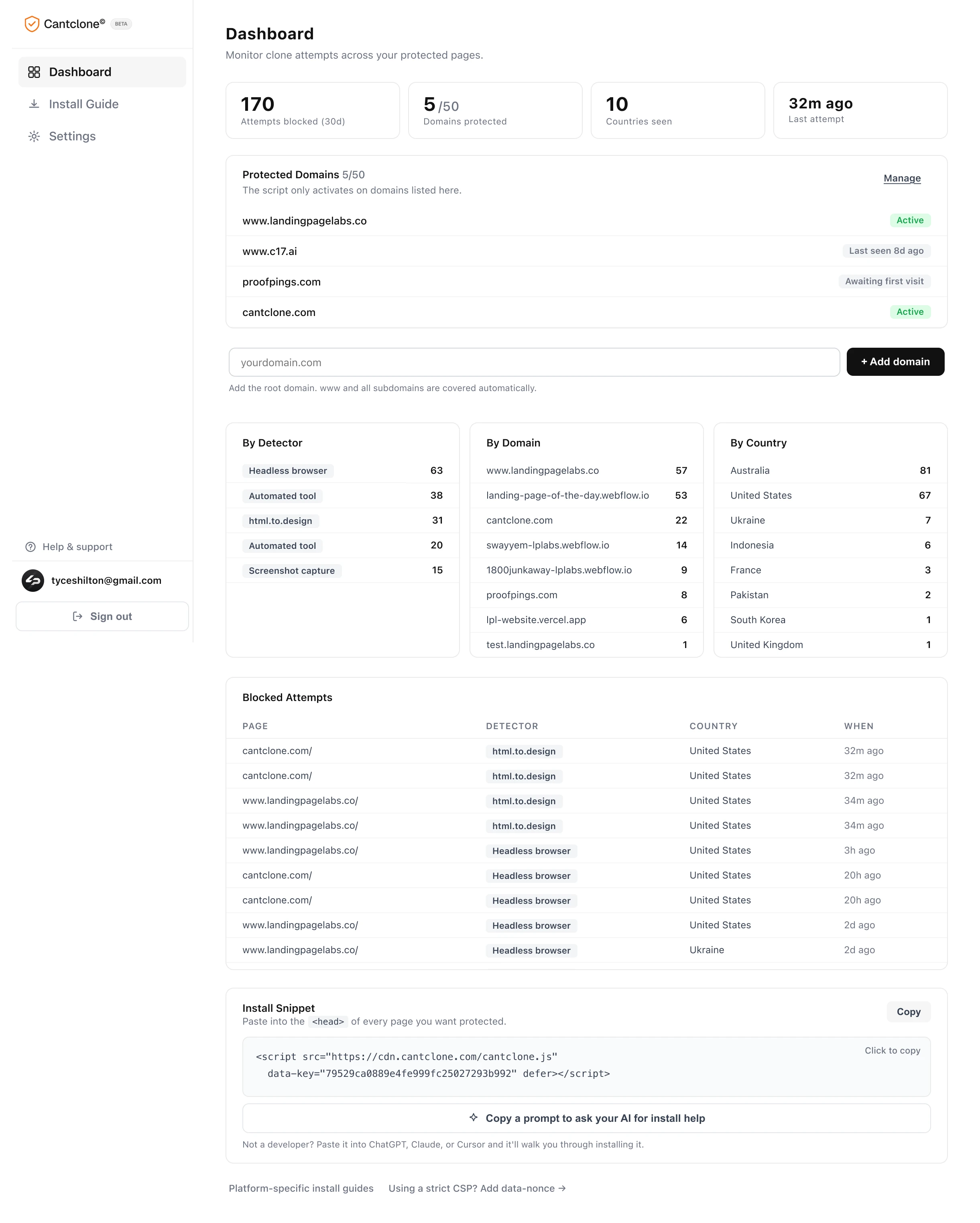The image size is (980, 1223).
Task: Click the html.to.design tag in By Detector
Action: click(x=280, y=521)
